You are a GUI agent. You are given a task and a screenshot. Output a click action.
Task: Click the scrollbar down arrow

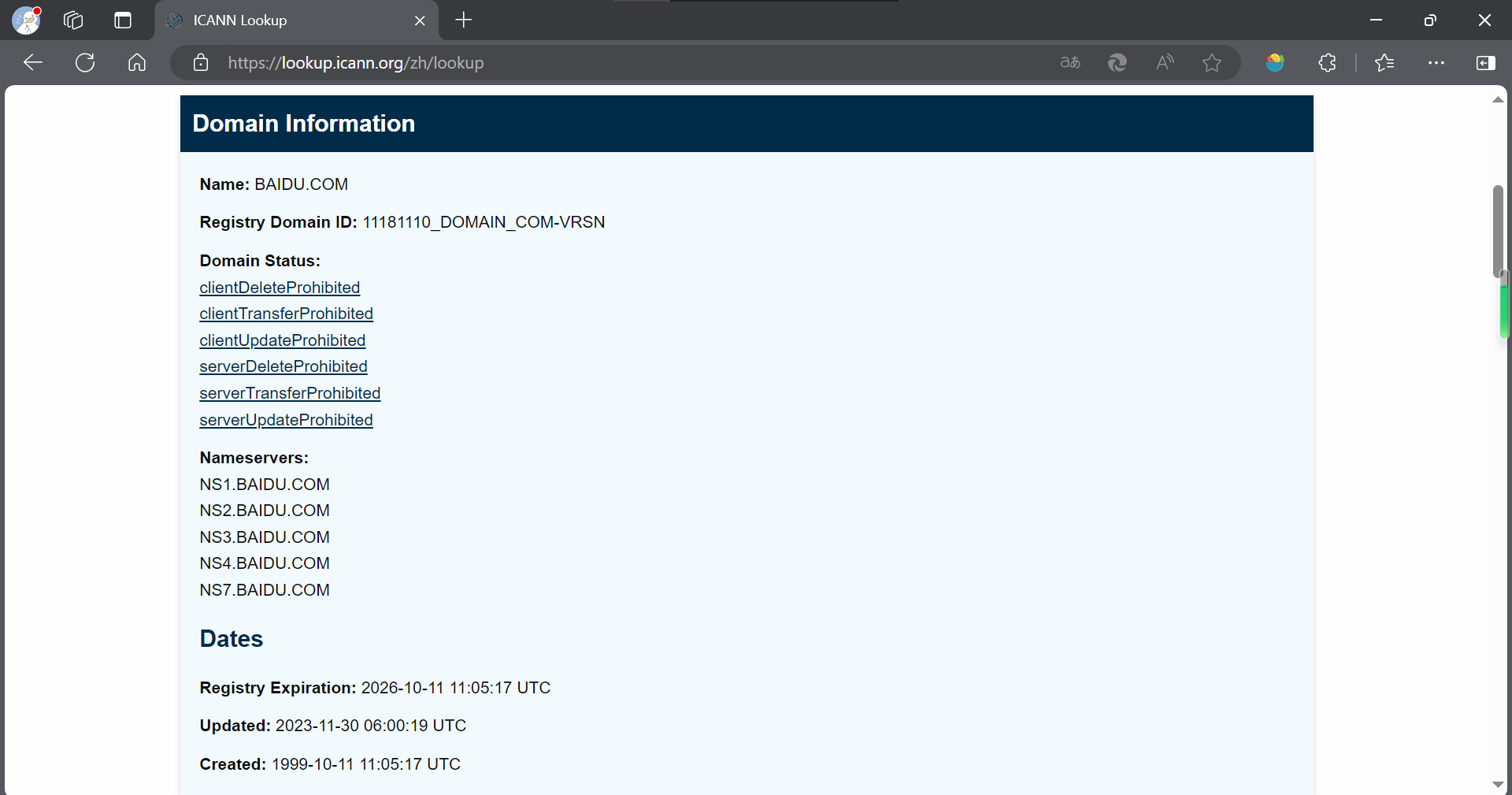coord(1498,785)
